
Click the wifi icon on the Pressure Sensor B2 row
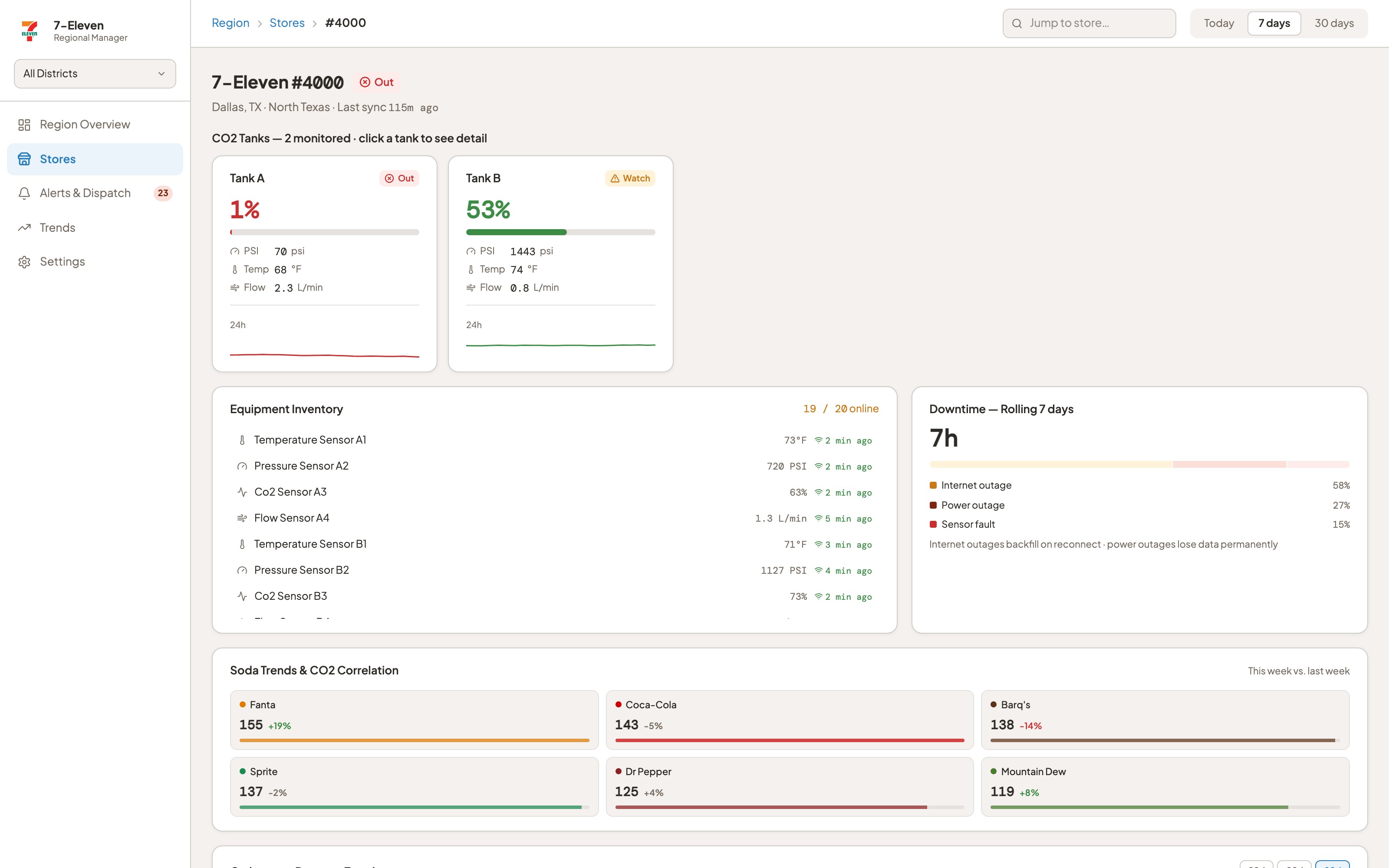(x=819, y=571)
